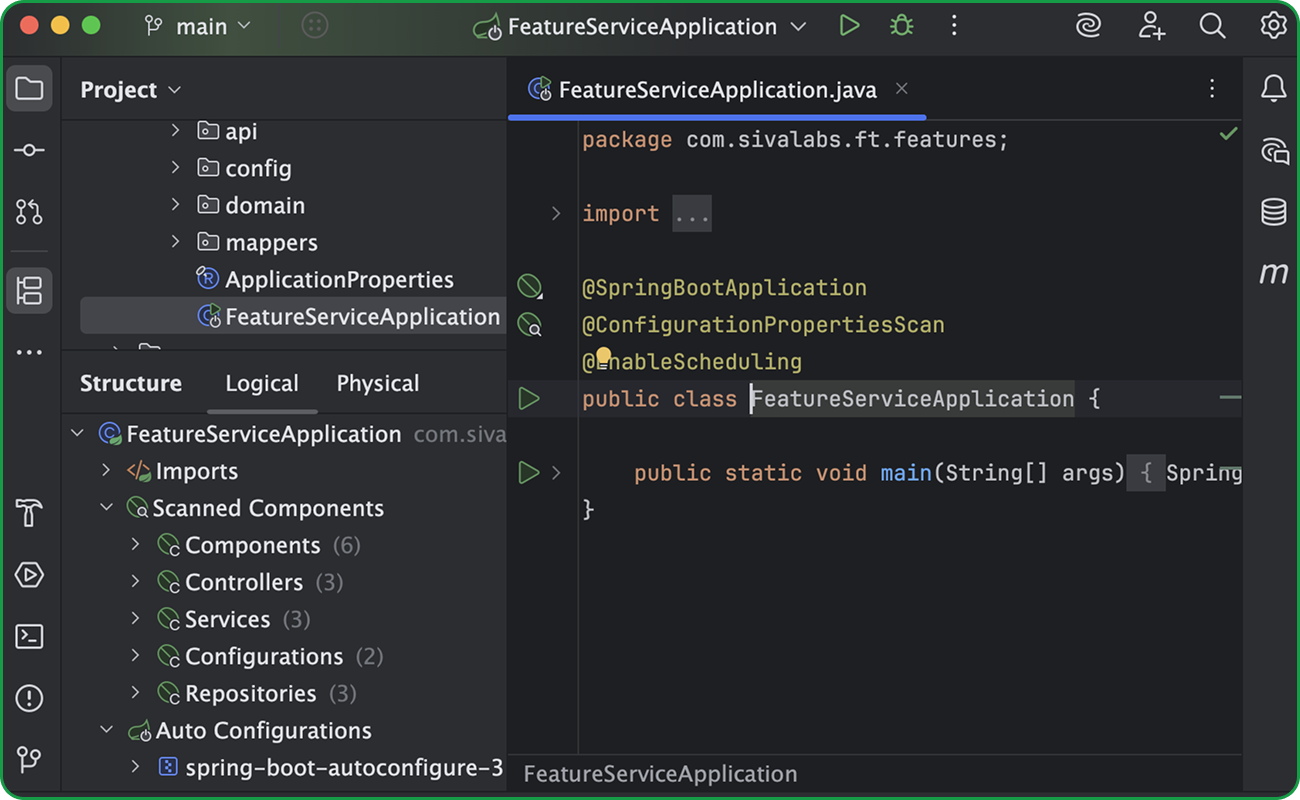The height and width of the screenshot is (800, 1300).
Task: Expand the config folder
Action: [x=176, y=167]
